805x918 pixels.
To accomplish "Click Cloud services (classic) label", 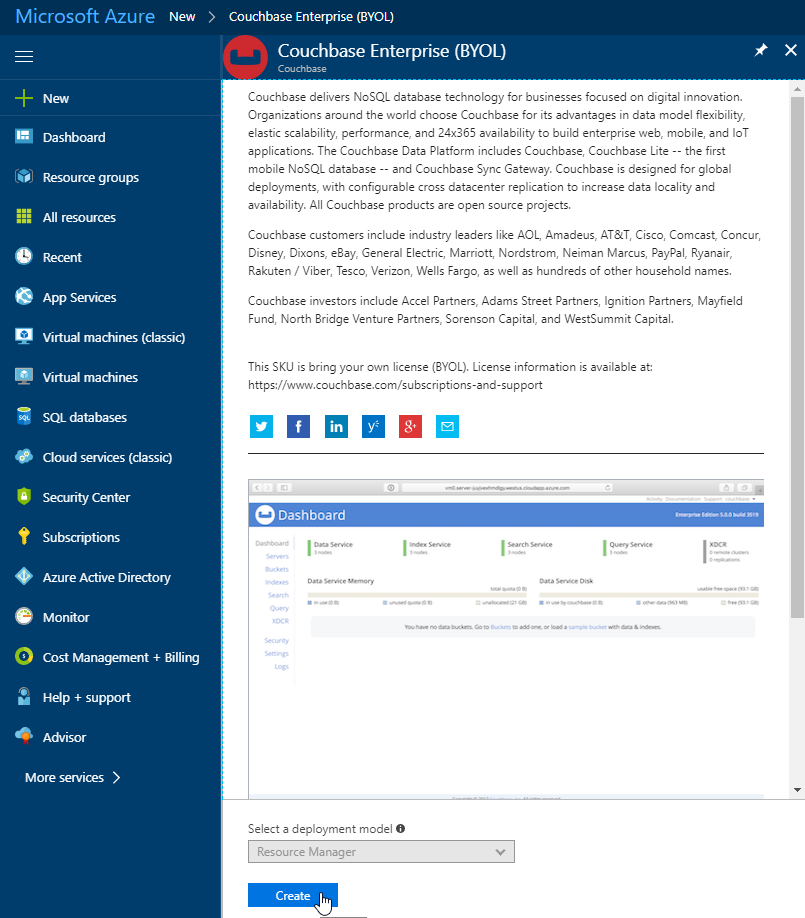I will pyautogui.click(x=107, y=457).
